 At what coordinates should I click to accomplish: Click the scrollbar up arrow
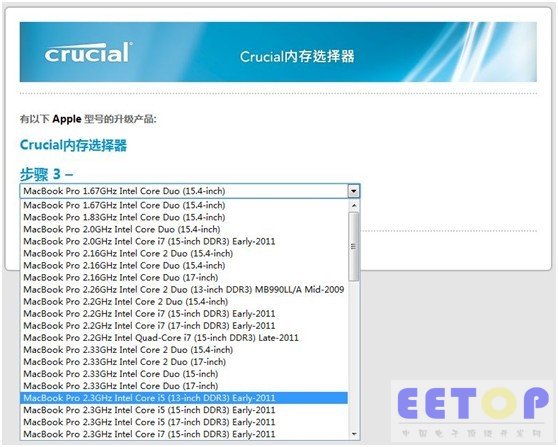pos(354,205)
